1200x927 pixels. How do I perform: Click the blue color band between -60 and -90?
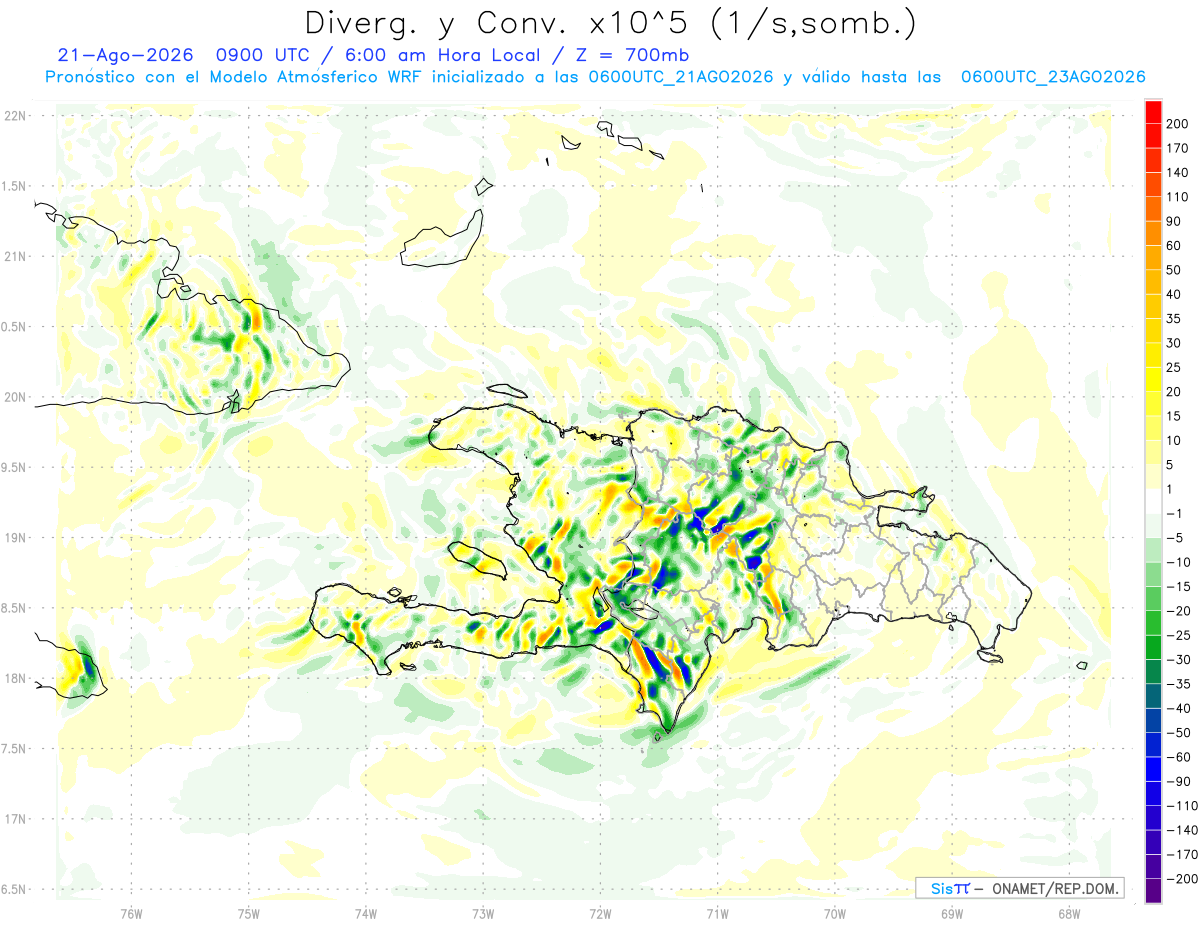point(1153,769)
